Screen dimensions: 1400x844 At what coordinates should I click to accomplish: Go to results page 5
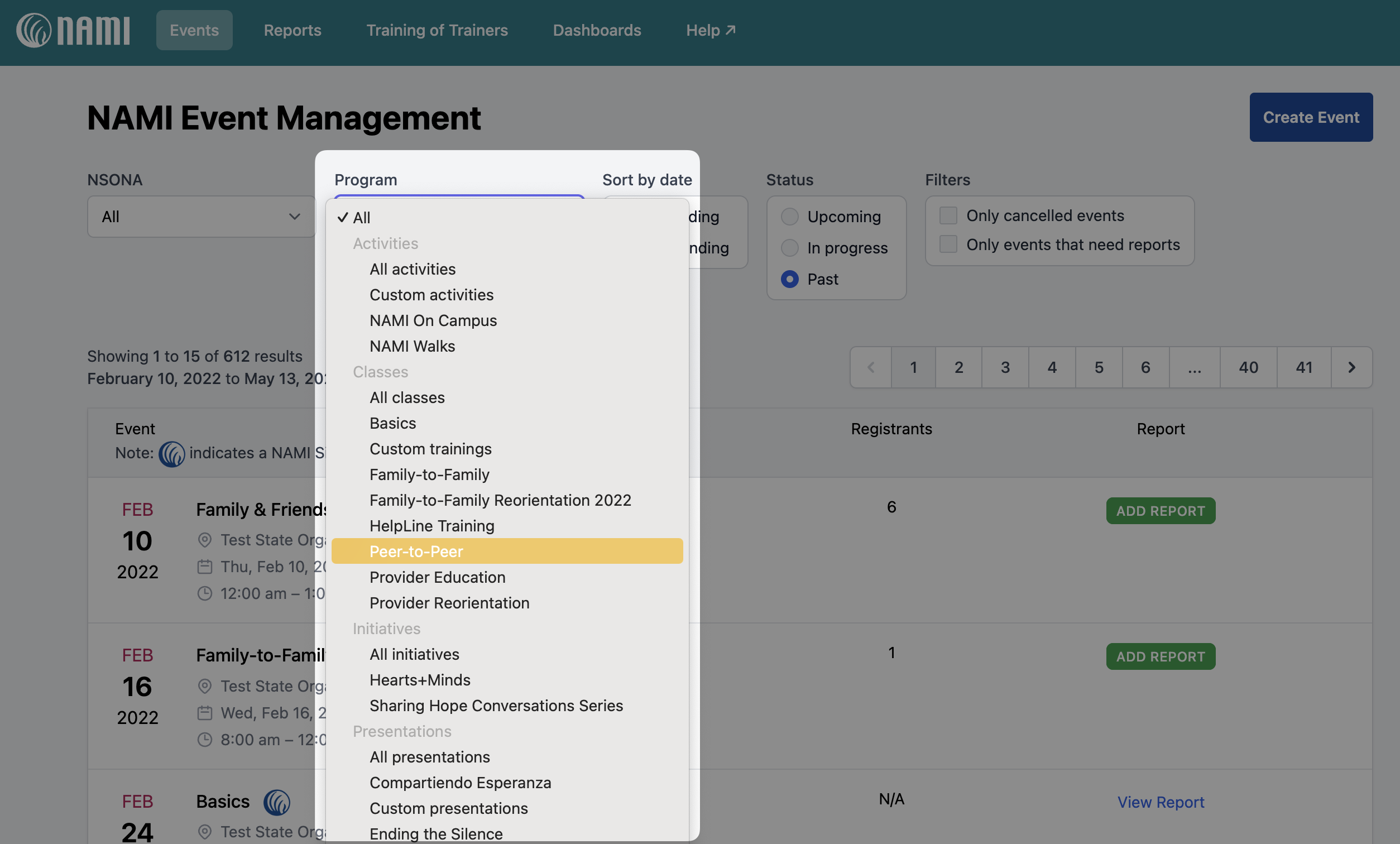[x=1099, y=367]
